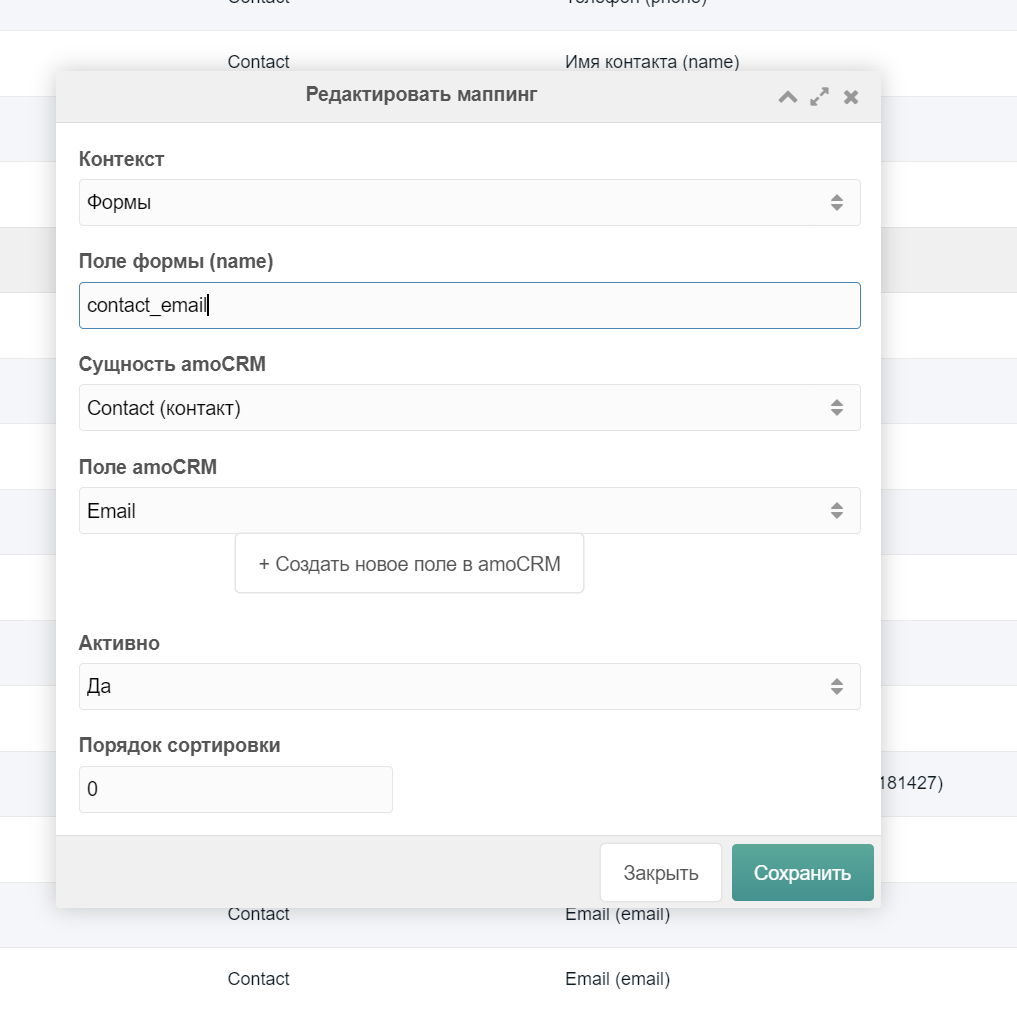Click the Сущность amoCRM label
Viewport: 1017px width, 1009px height.
tap(172, 364)
